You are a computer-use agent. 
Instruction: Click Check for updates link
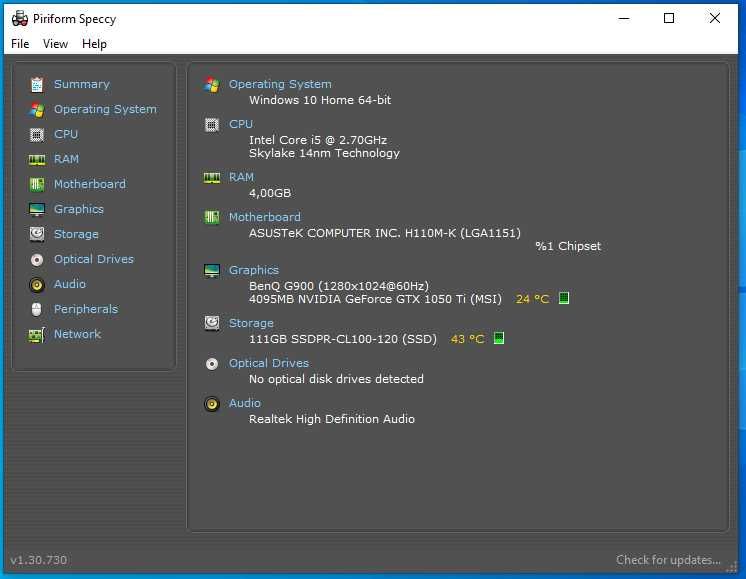pos(668,560)
